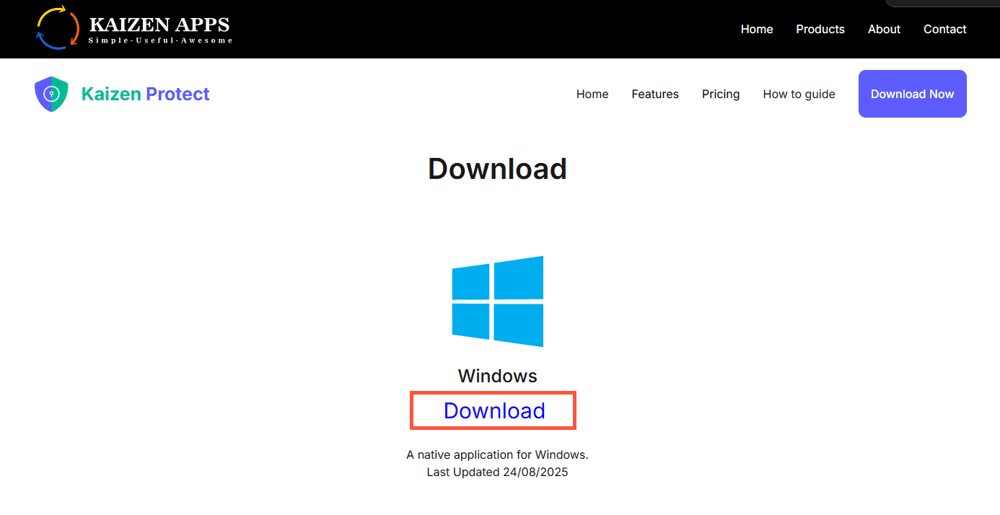Select Home in the Kaizen Protect navigation
The image size is (1000, 515).
pyautogui.click(x=592, y=94)
